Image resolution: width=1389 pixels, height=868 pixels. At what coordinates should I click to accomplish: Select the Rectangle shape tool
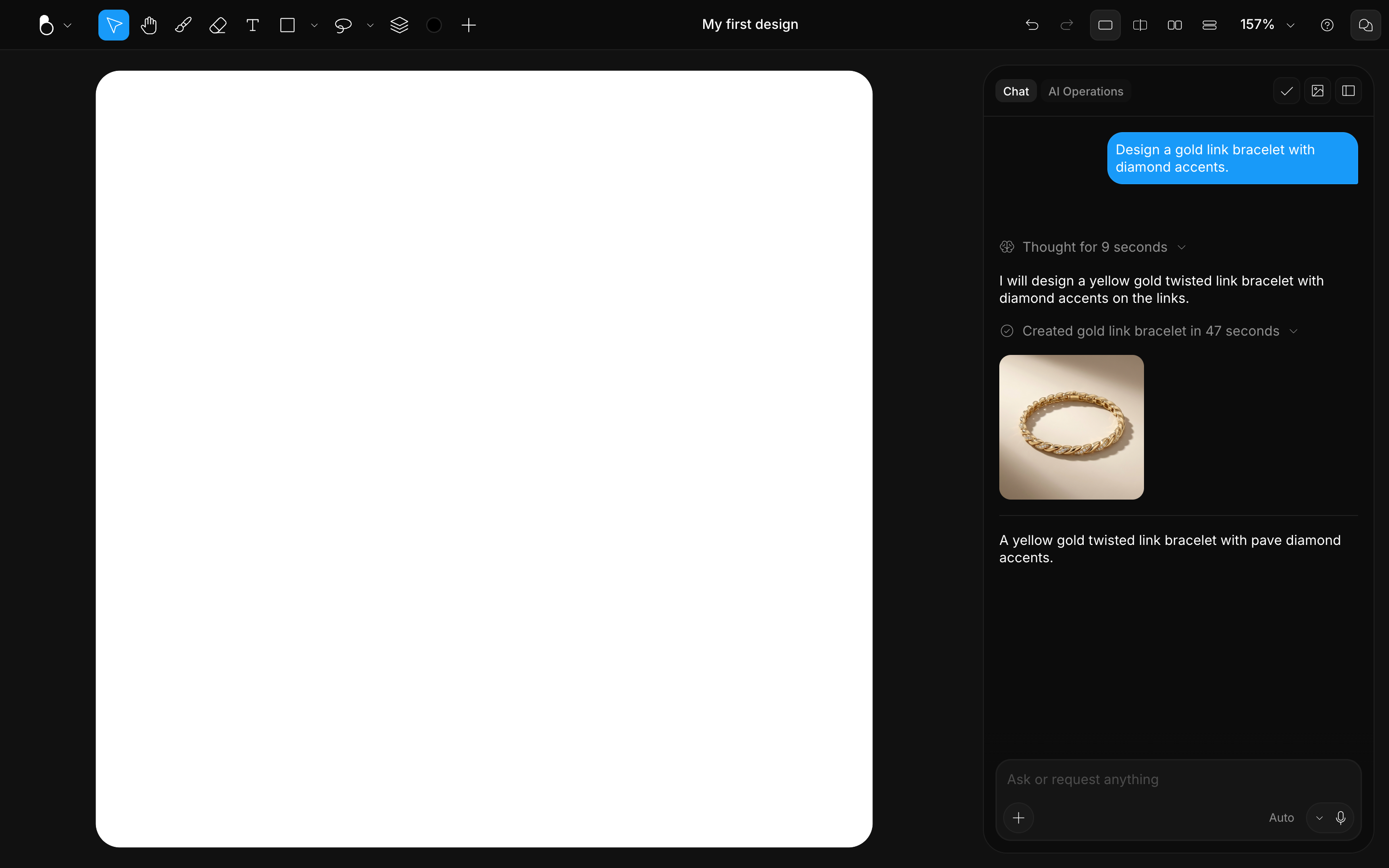287,25
